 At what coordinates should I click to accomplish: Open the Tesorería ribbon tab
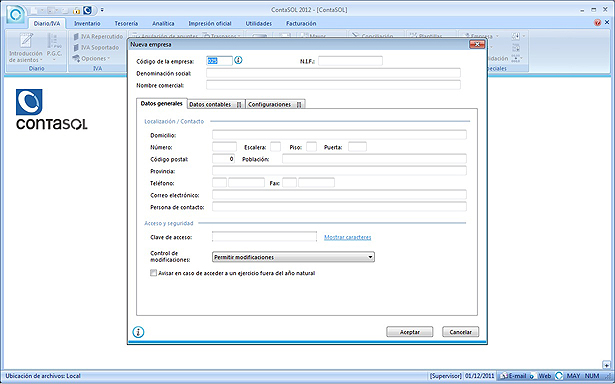[126, 24]
